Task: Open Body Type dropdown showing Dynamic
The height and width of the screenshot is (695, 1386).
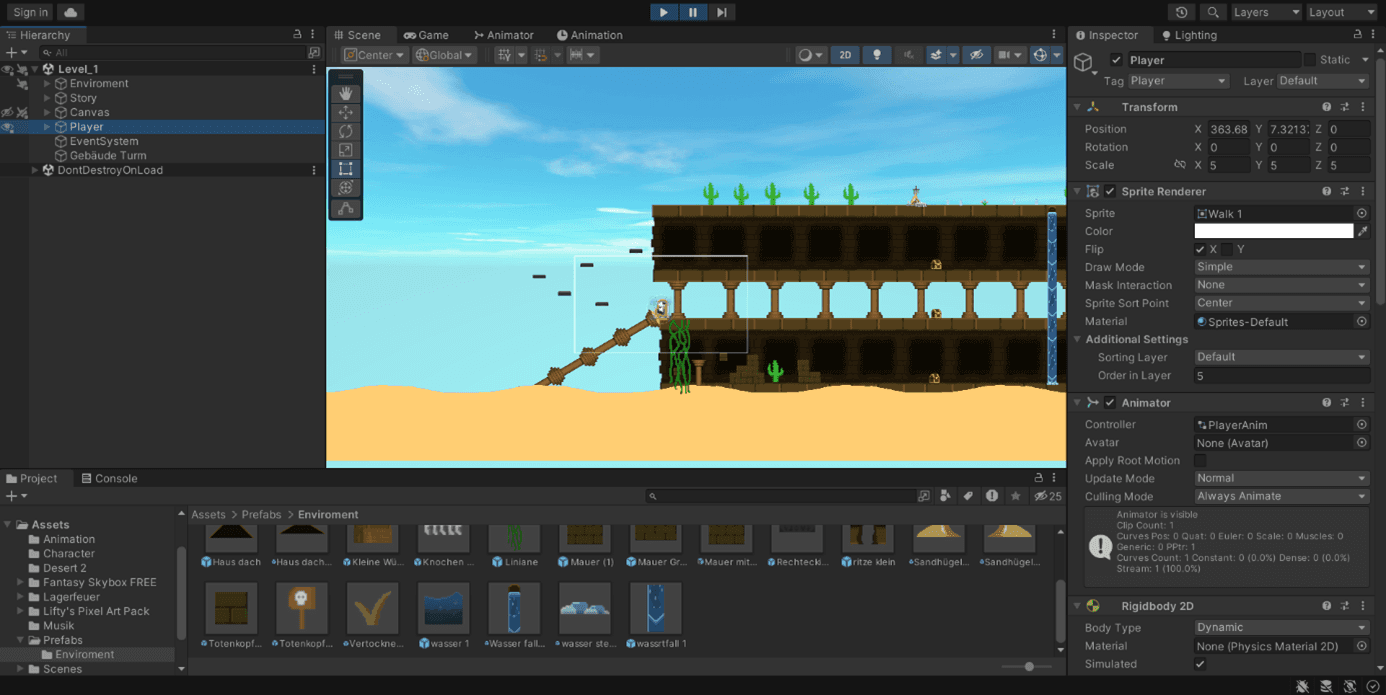Action: click(x=1281, y=628)
